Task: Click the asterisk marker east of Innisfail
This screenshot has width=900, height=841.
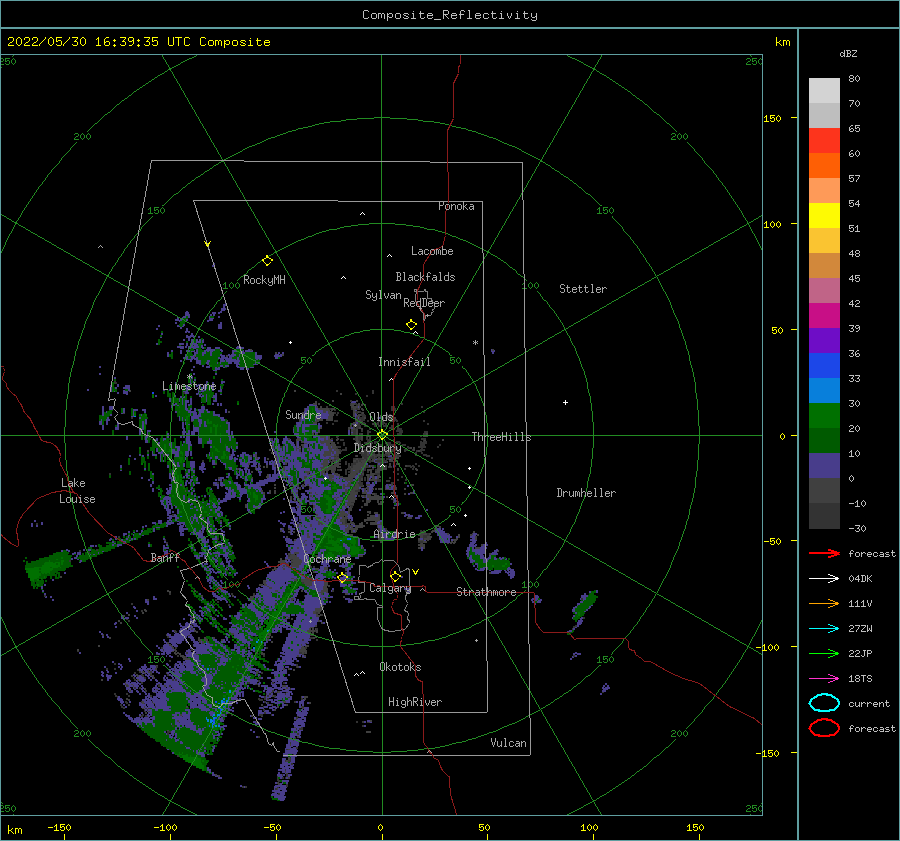Action: coord(475,343)
